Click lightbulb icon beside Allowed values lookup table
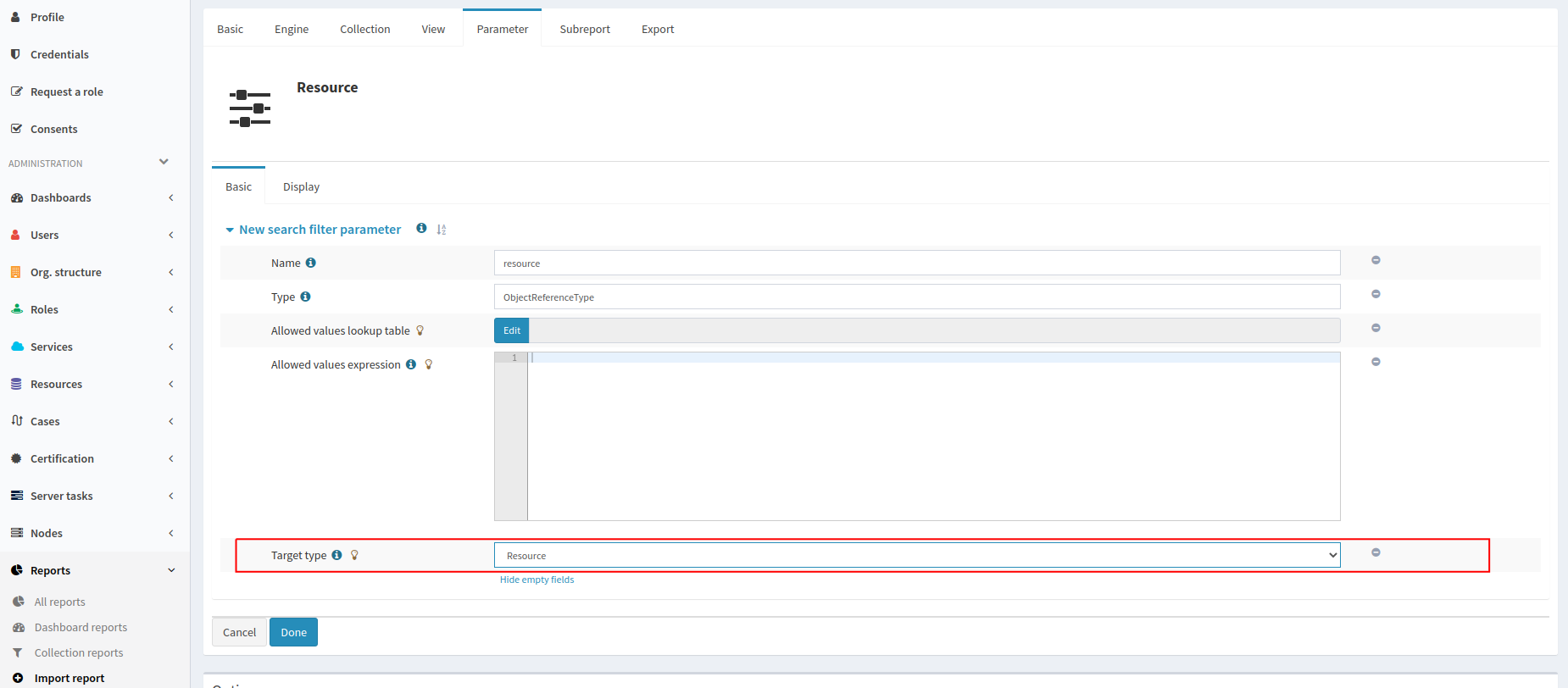 click(420, 330)
